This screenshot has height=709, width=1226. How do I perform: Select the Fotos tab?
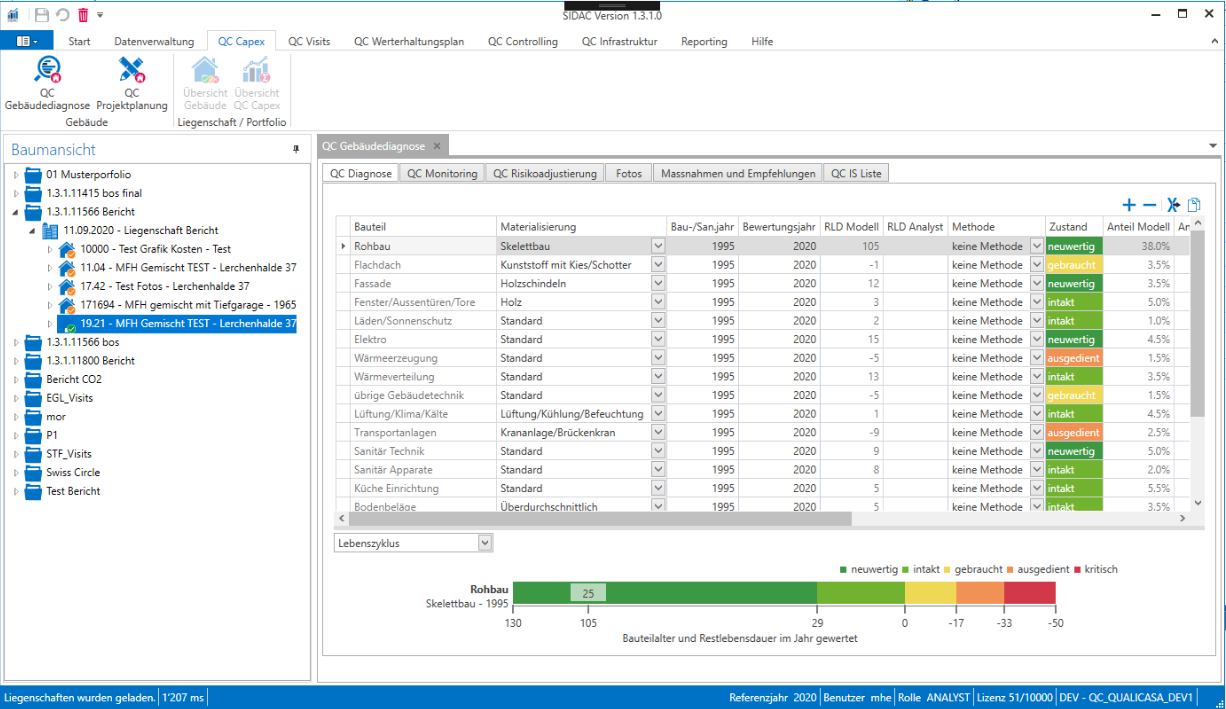tap(628, 172)
